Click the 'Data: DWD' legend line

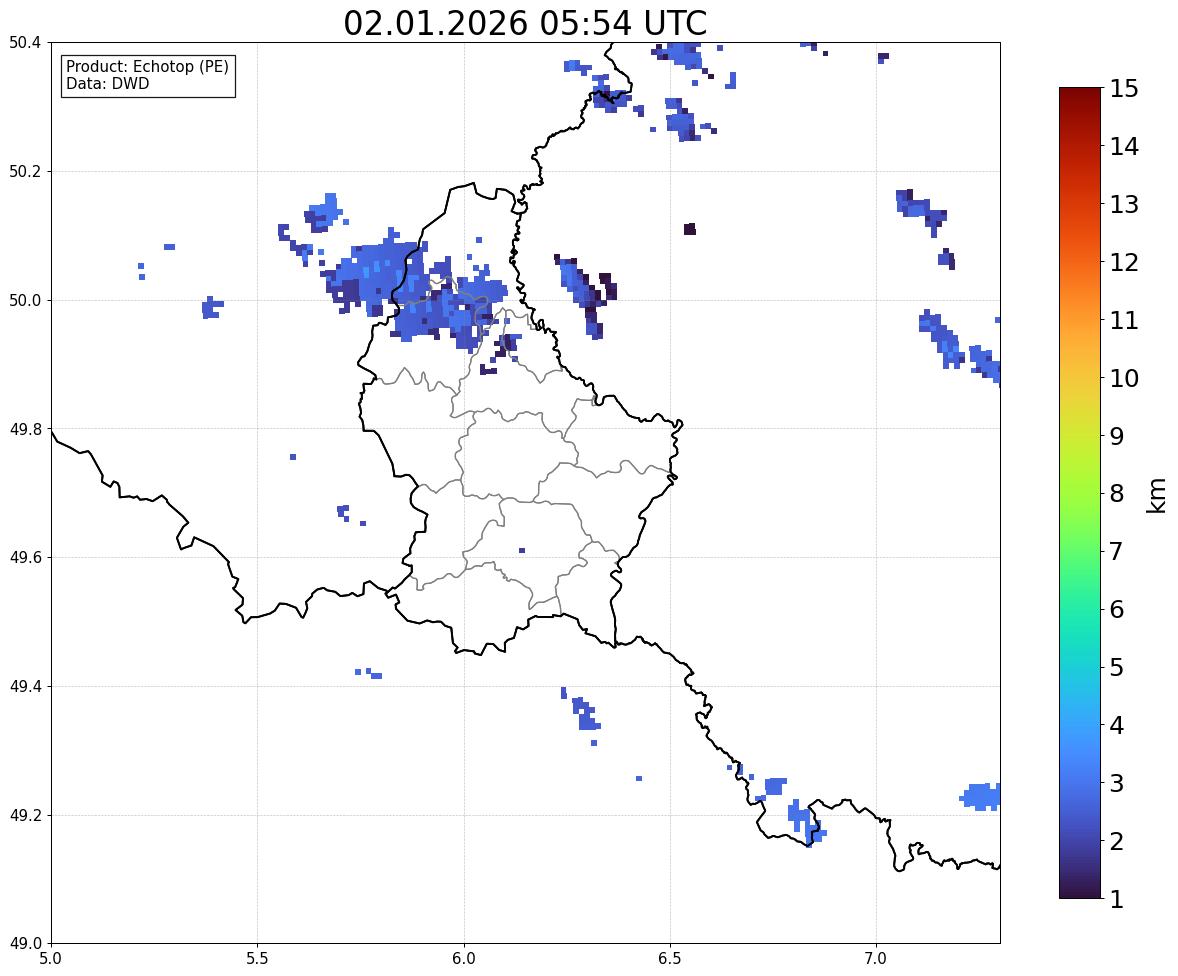tap(107, 83)
